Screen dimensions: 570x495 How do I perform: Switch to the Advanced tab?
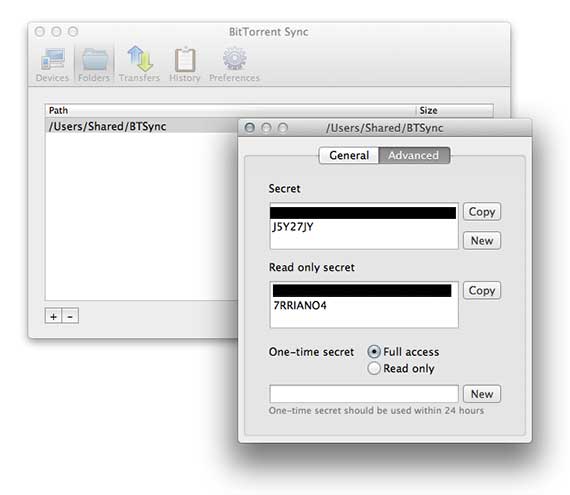(414, 156)
